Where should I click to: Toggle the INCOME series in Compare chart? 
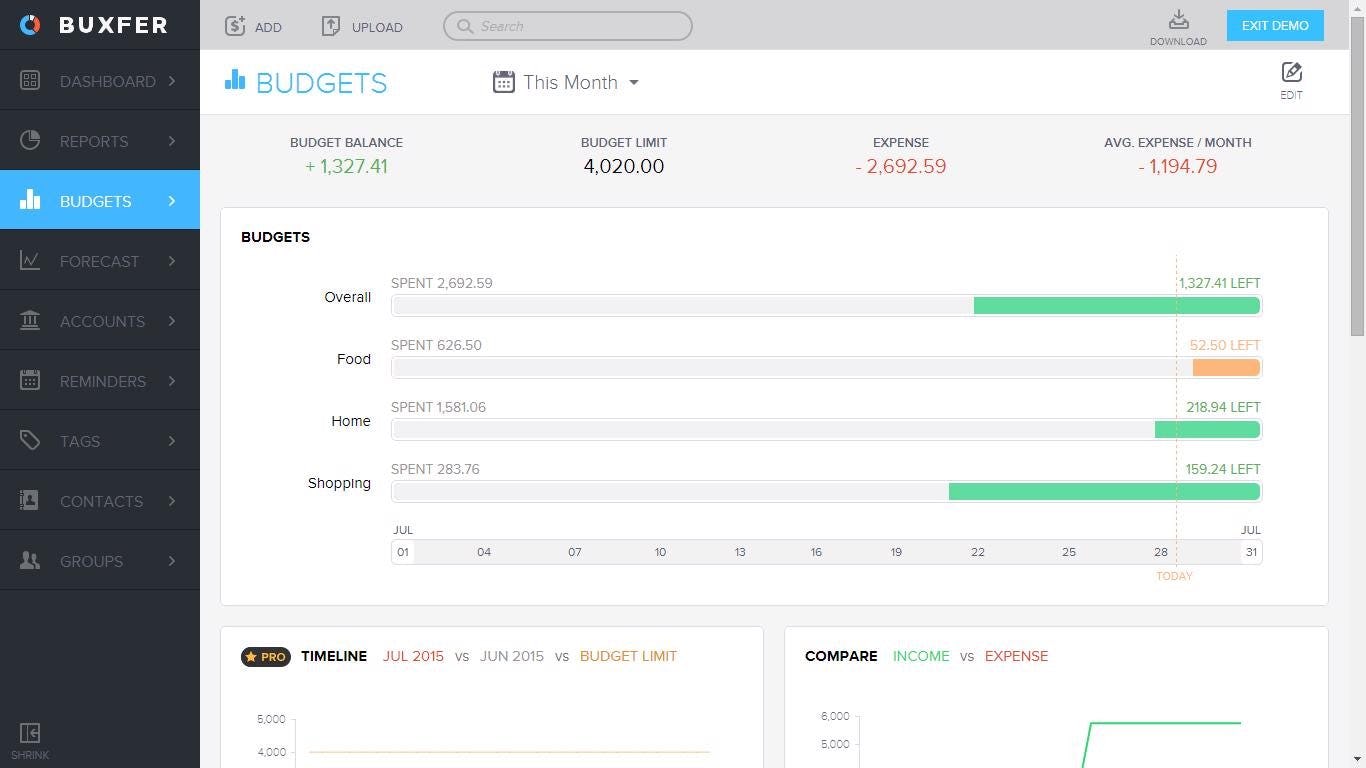pos(920,656)
